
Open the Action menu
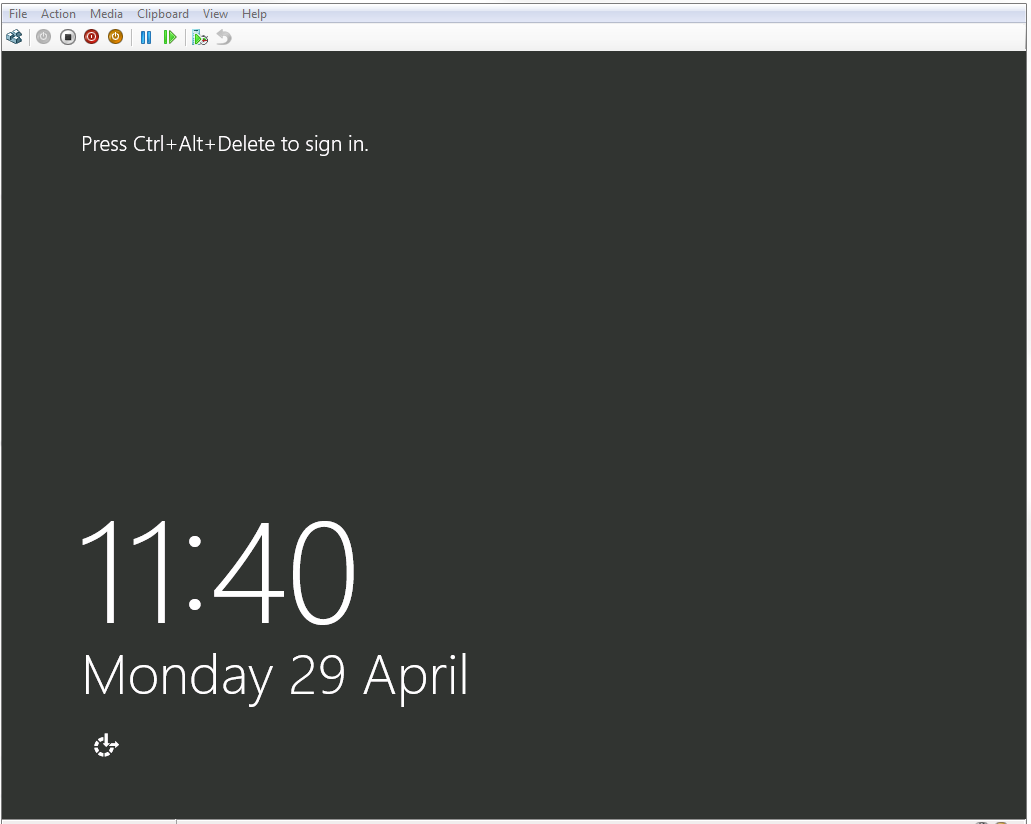click(x=58, y=14)
